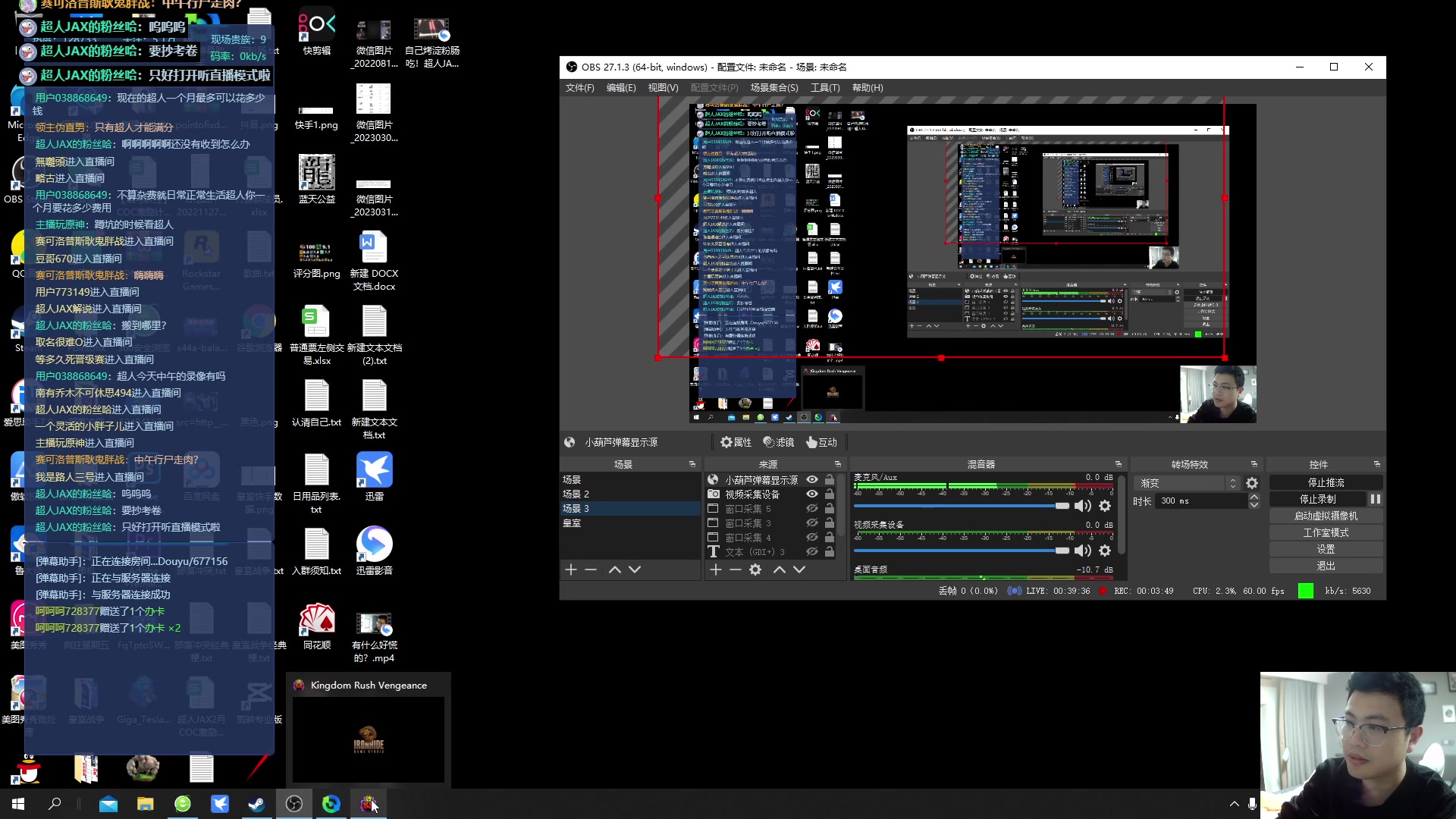Click 启动虚拟摄像机 button
The height and width of the screenshot is (819, 1456).
pos(1326,516)
